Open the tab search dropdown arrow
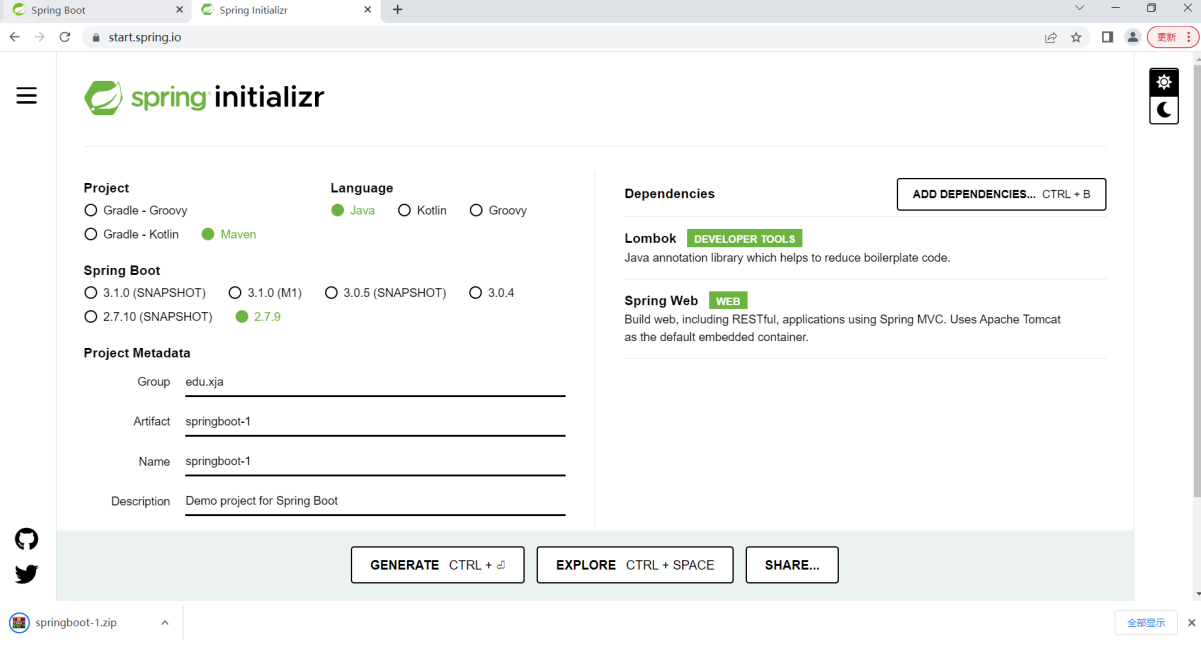The width and height of the screenshot is (1201, 651). coord(1080,9)
